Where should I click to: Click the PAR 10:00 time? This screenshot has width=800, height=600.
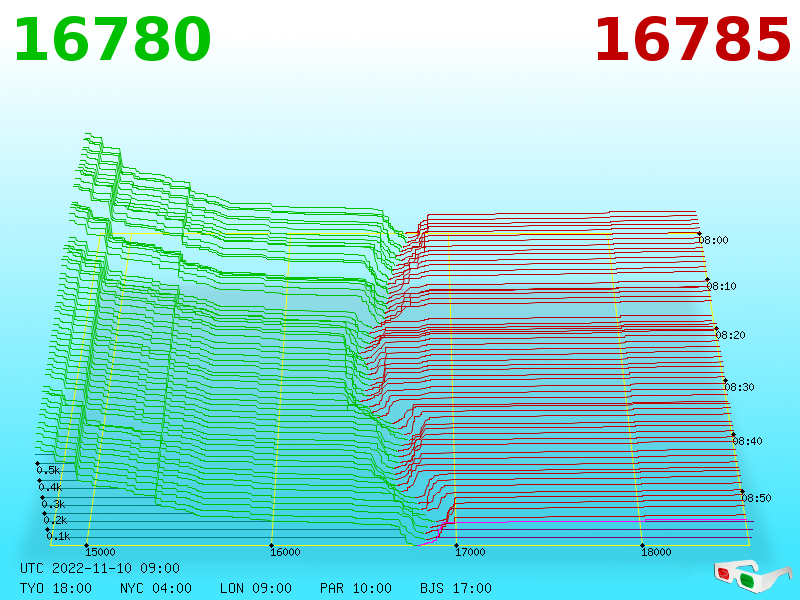pyautogui.click(x=356, y=588)
